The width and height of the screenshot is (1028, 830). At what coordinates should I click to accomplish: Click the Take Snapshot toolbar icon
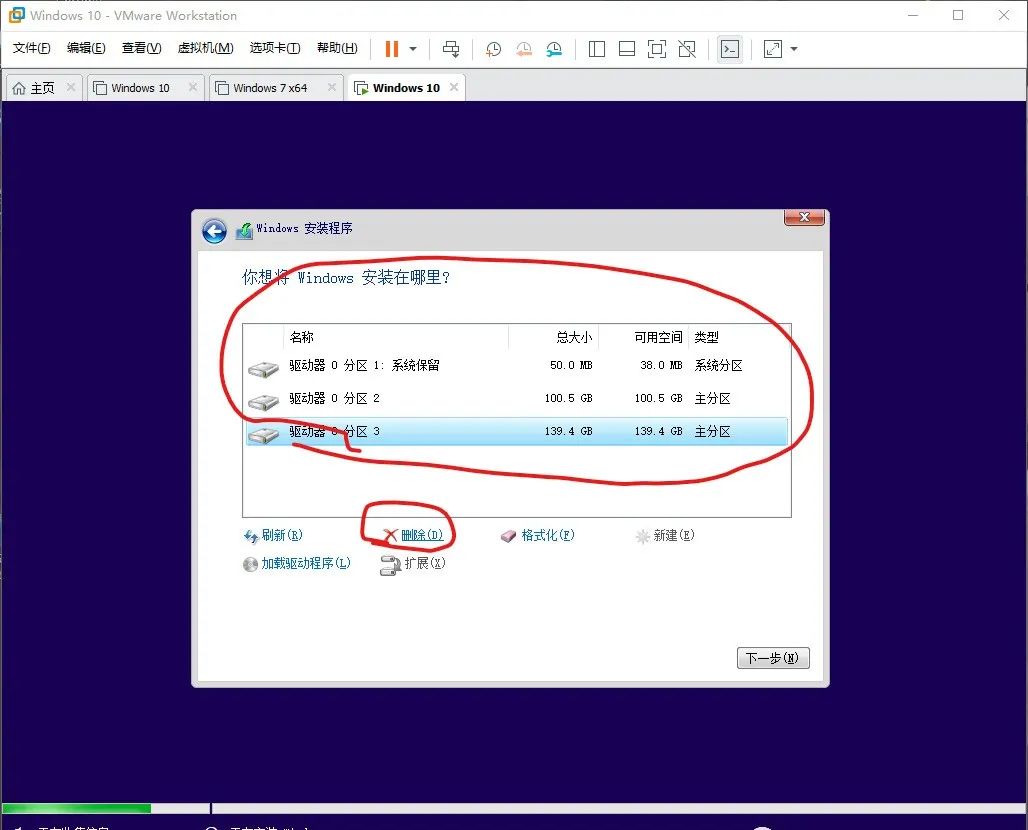[x=492, y=49]
